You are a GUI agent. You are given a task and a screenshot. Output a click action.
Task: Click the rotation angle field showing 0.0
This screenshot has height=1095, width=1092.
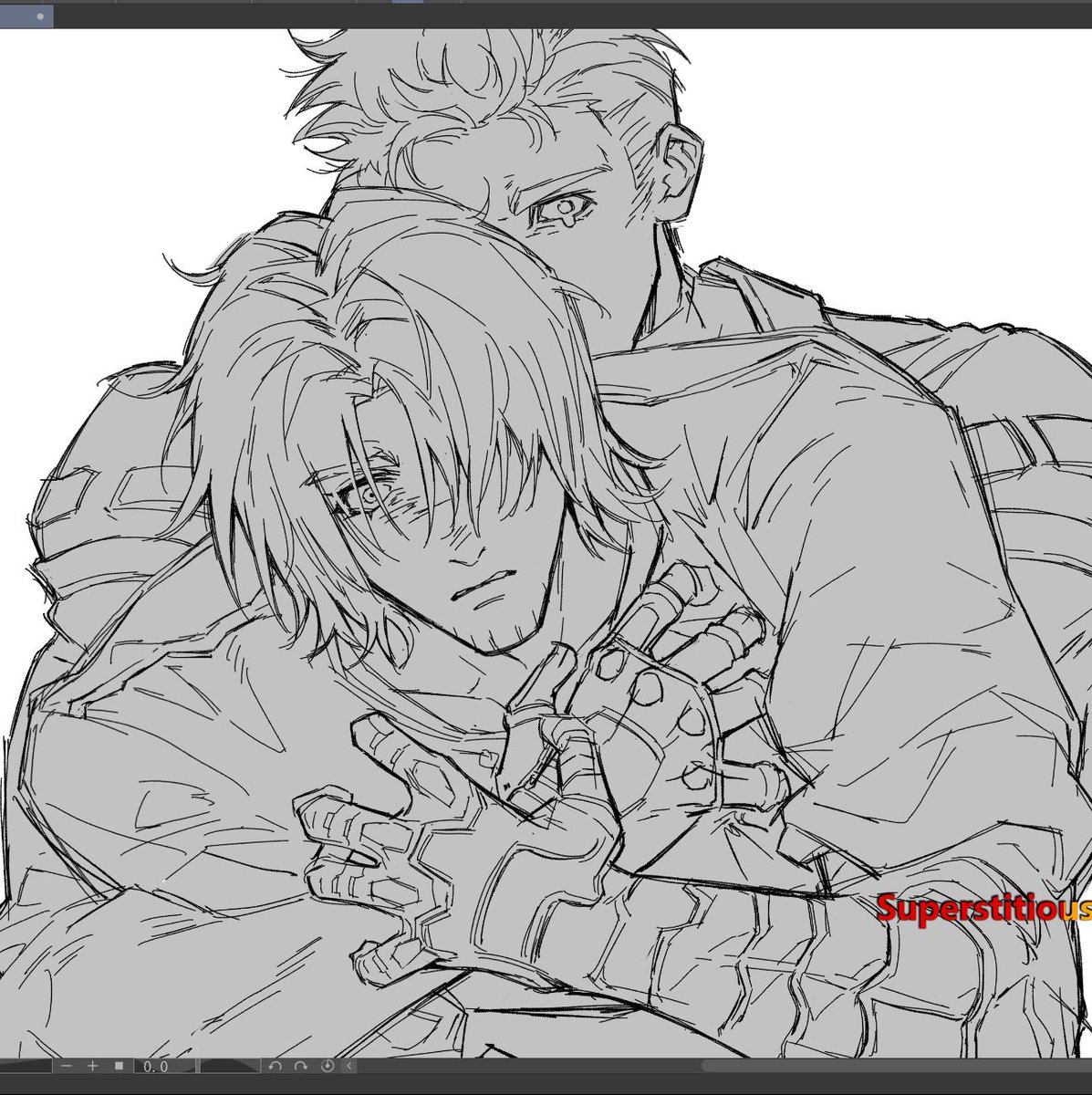tap(164, 1066)
